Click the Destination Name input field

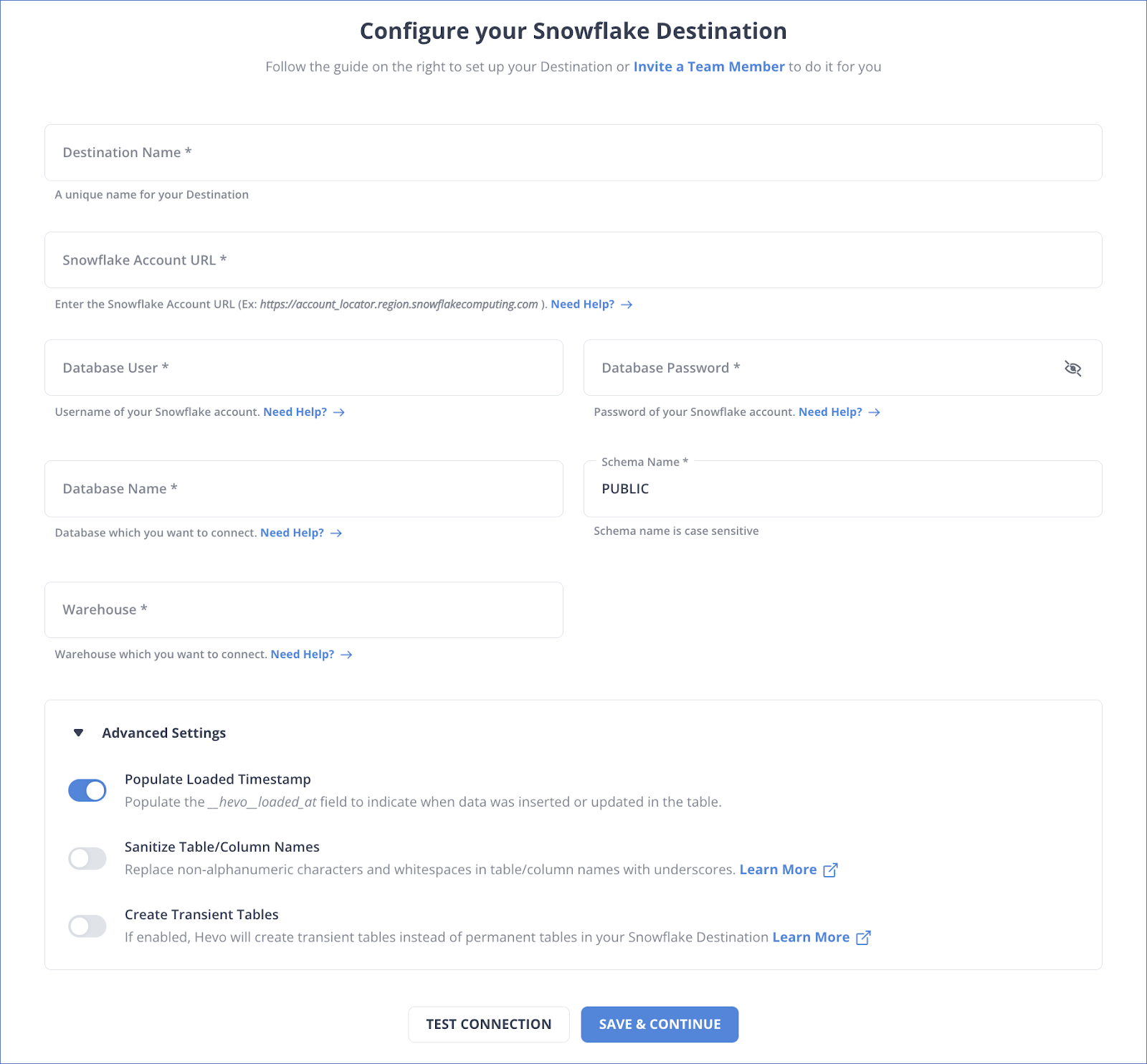point(573,153)
